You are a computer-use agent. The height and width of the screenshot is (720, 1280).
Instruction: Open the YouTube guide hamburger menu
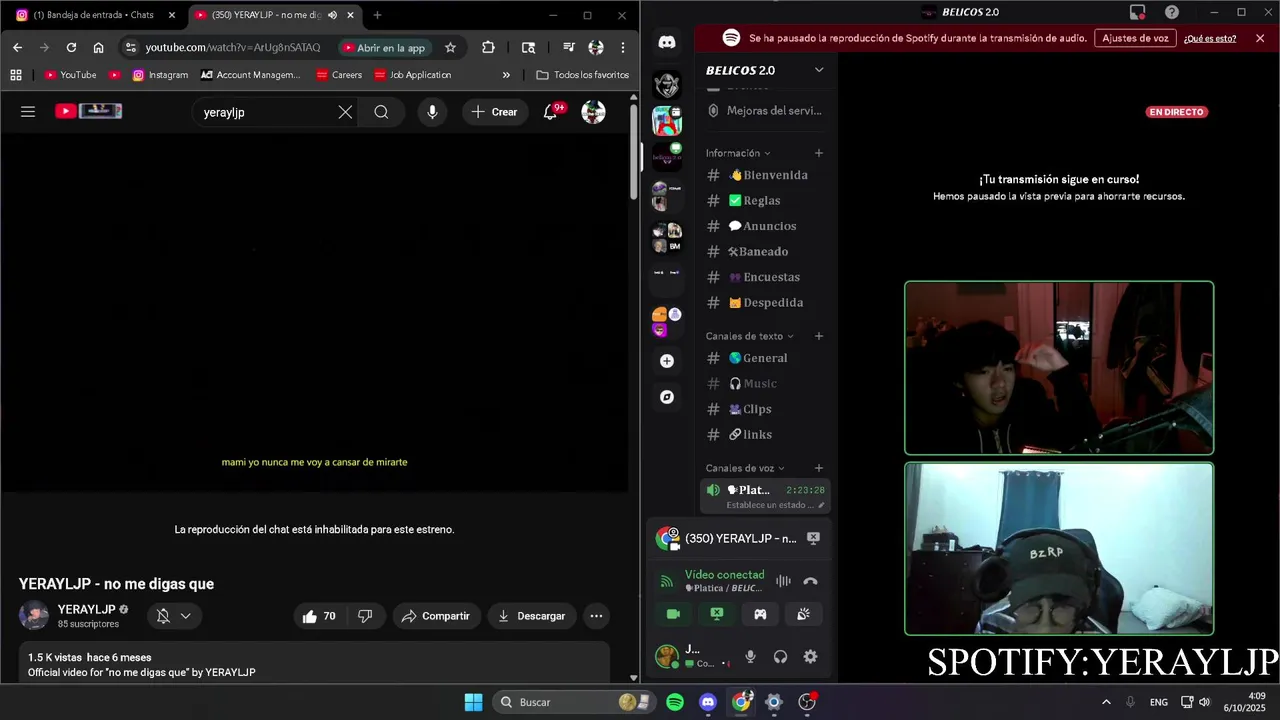pyautogui.click(x=28, y=112)
